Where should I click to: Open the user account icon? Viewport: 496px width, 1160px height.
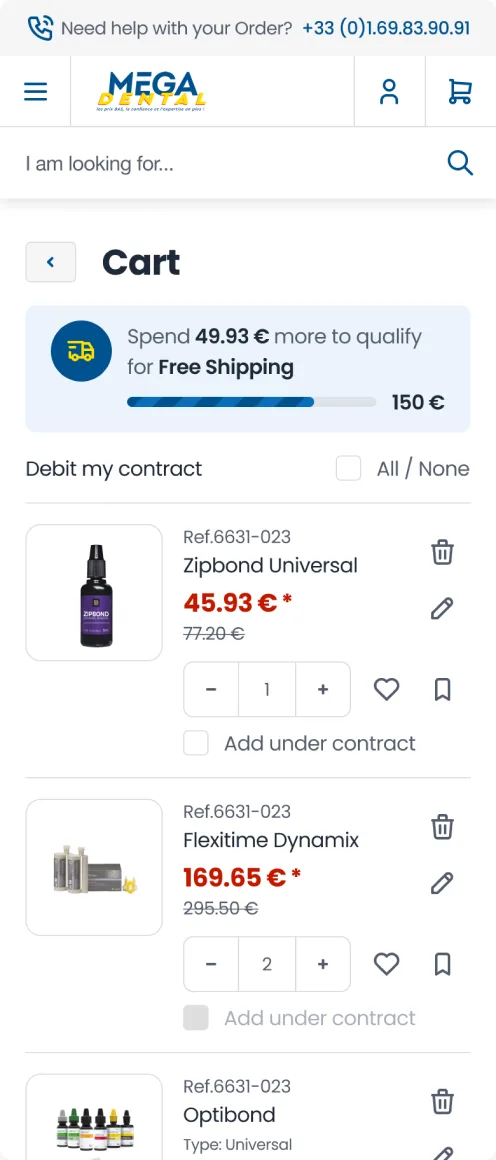pyautogui.click(x=389, y=92)
